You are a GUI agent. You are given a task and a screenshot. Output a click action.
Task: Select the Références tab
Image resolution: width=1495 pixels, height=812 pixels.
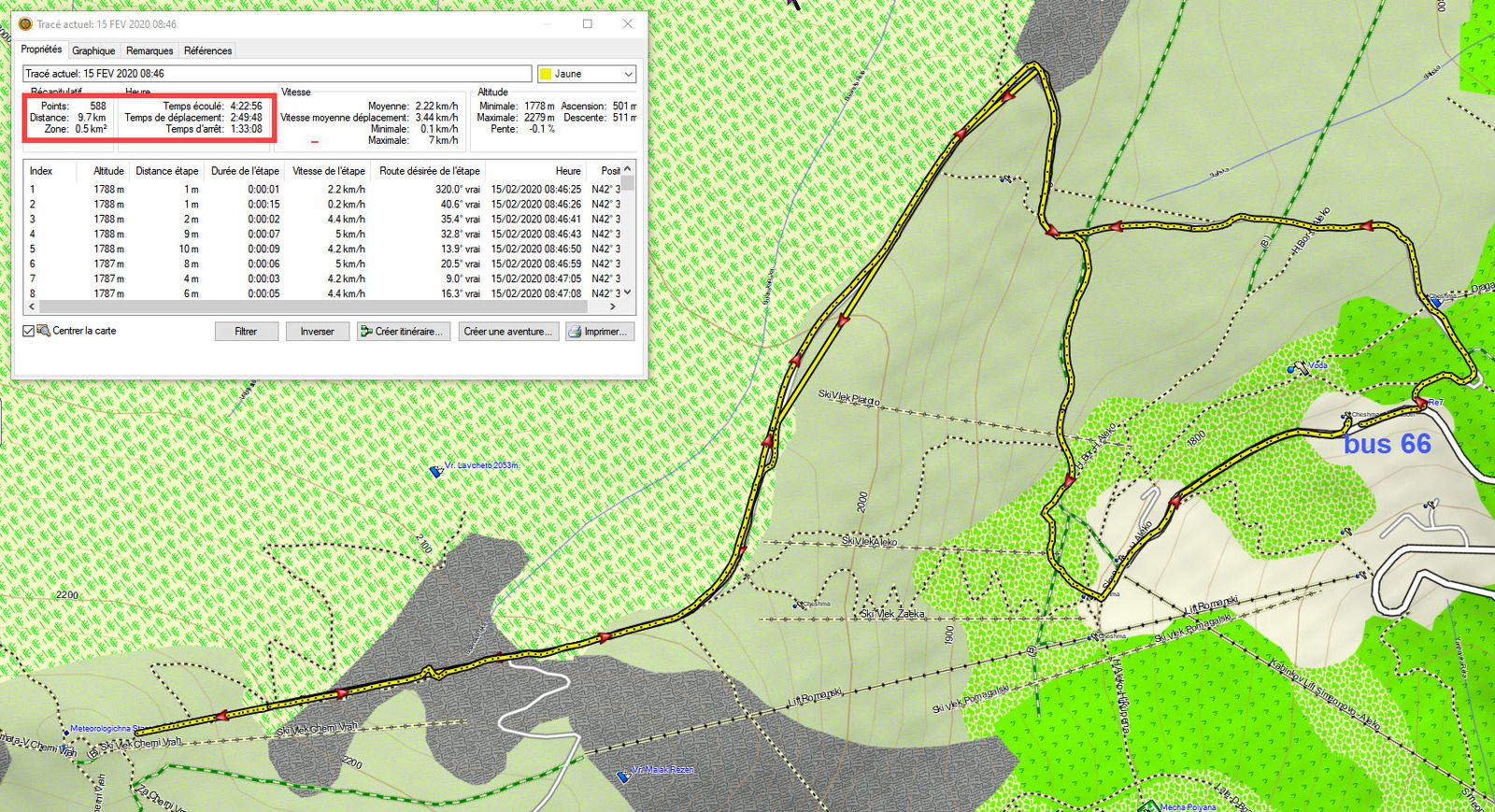(x=207, y=50)
